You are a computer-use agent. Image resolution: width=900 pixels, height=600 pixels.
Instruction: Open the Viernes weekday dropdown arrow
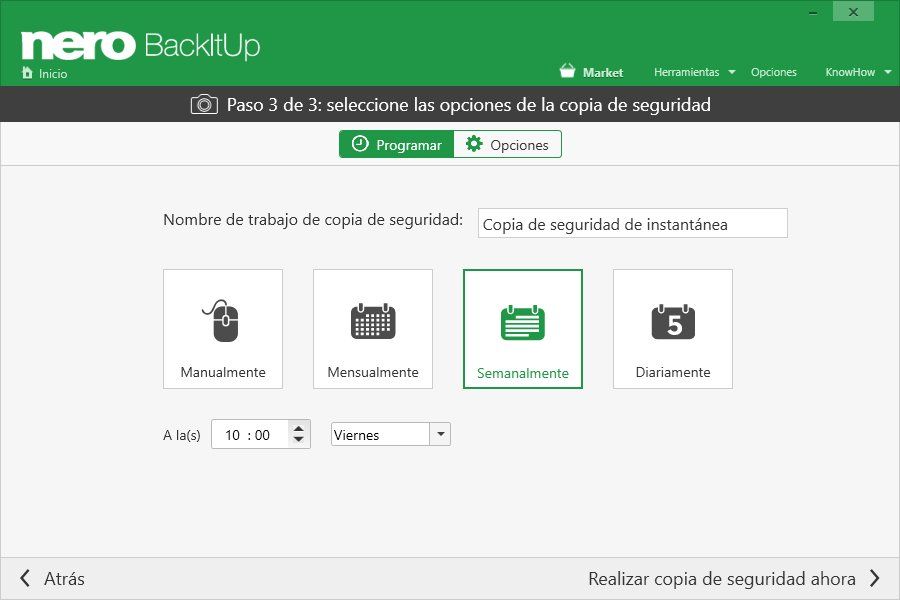coord(440,434)
